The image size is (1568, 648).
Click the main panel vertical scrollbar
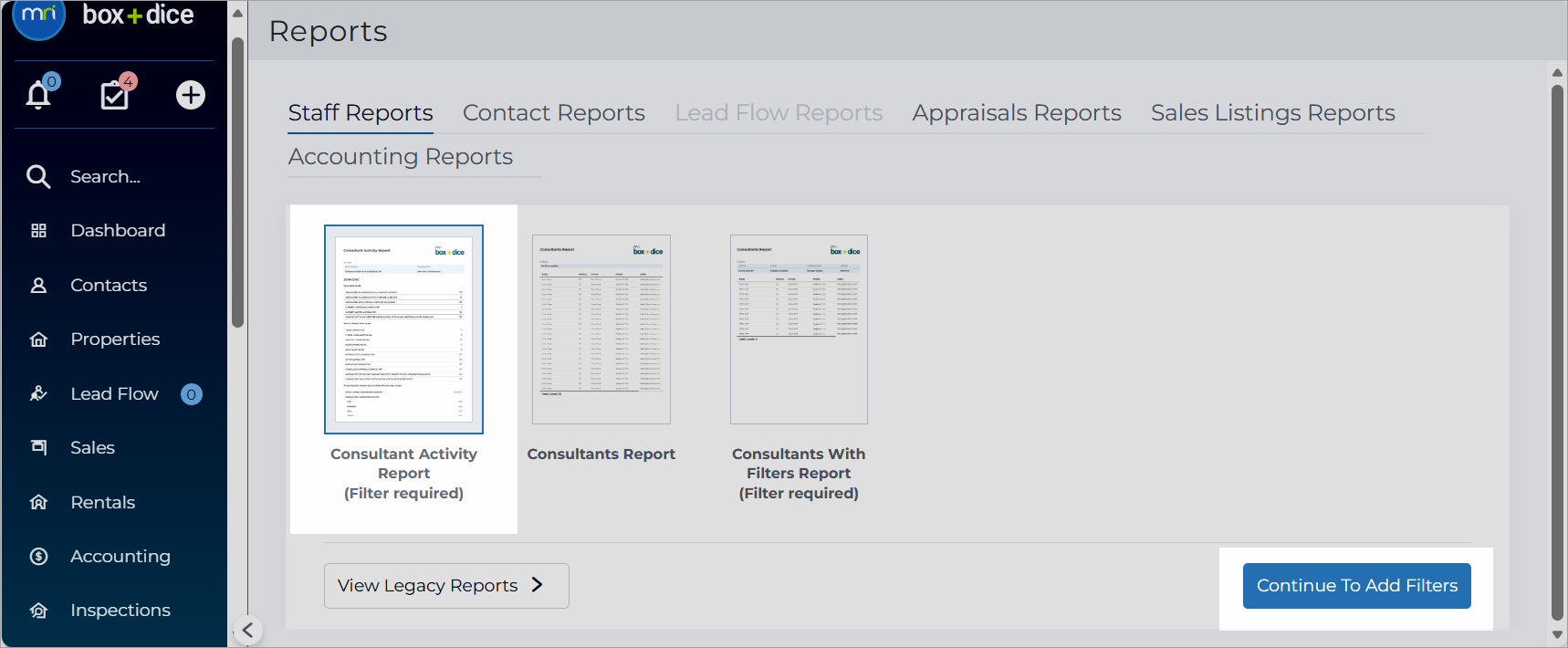[1558, 351]
